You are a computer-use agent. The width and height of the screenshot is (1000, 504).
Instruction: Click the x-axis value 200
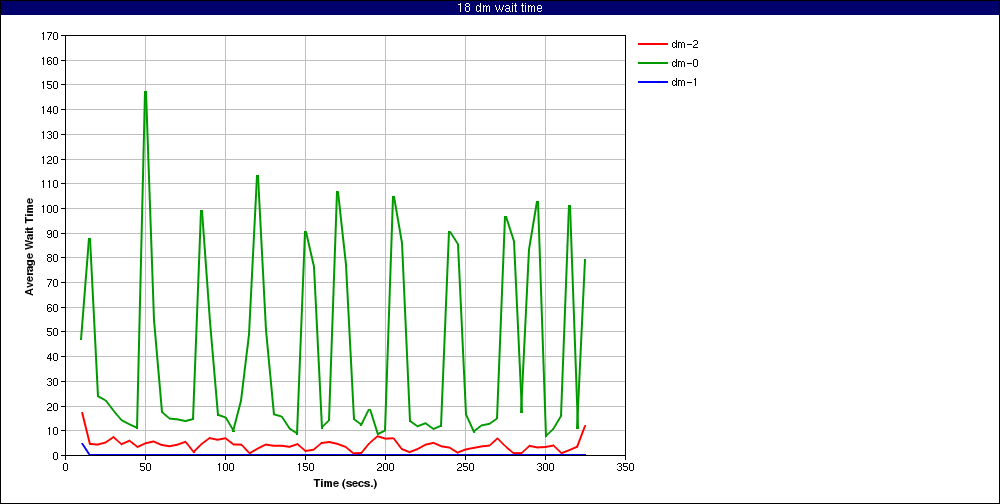pos(385,467)
